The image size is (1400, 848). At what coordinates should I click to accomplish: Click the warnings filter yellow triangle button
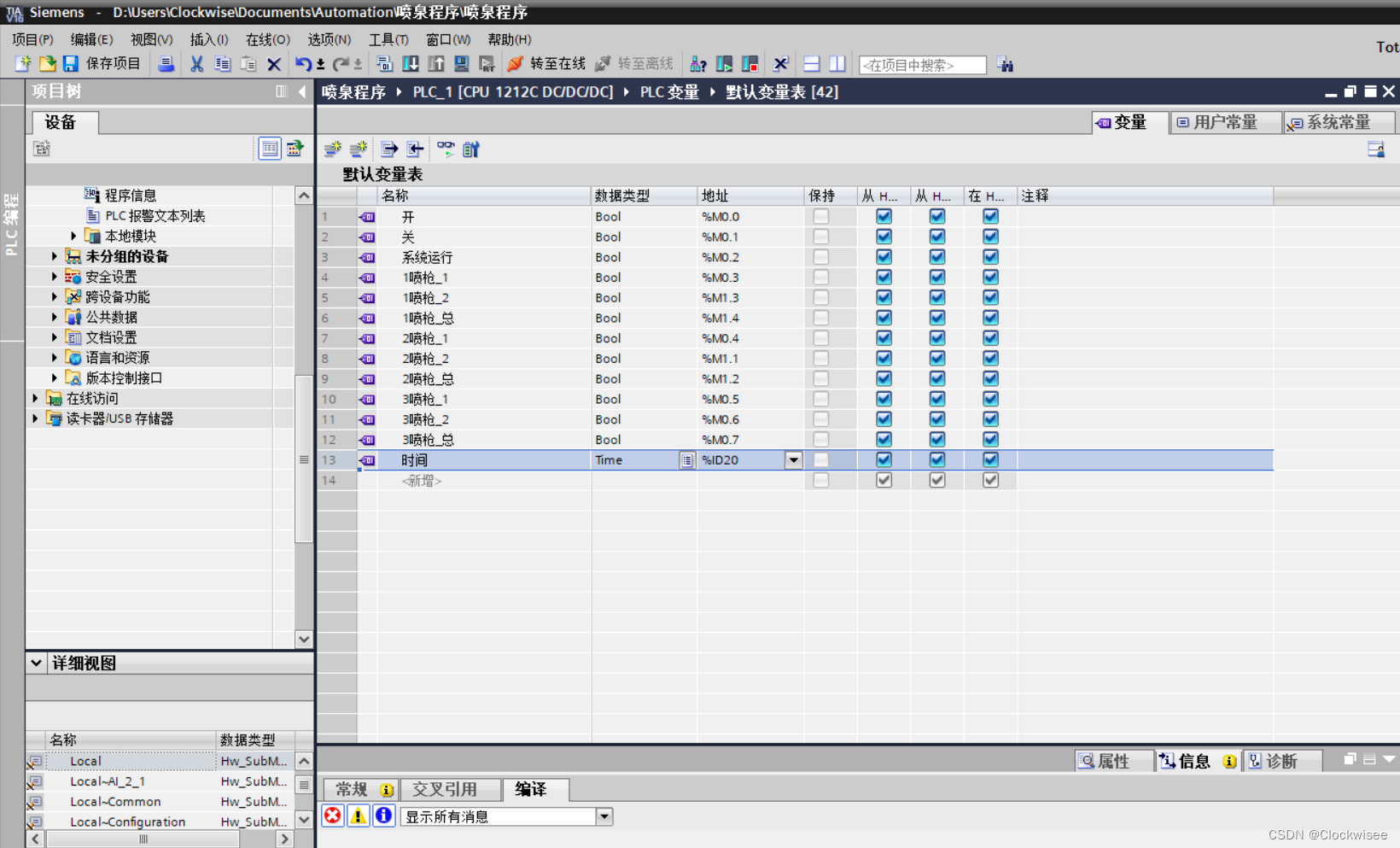[359, 816]
